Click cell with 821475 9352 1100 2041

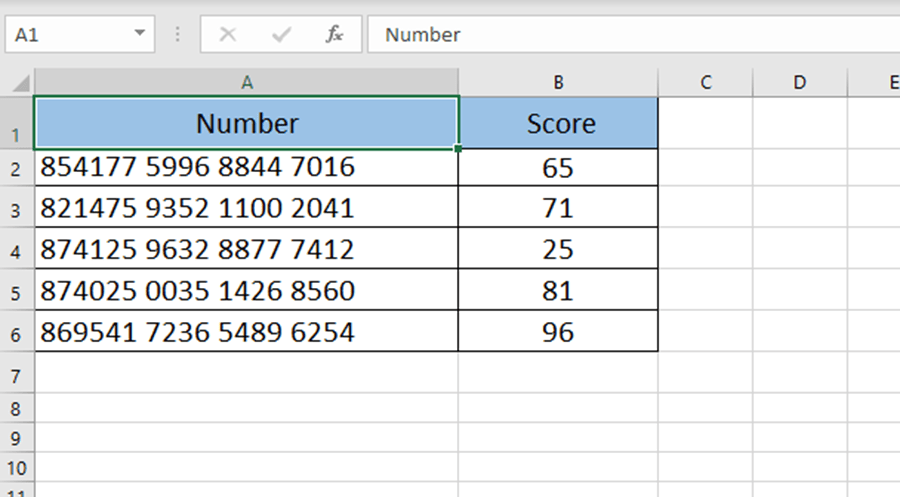pos(247,207)
